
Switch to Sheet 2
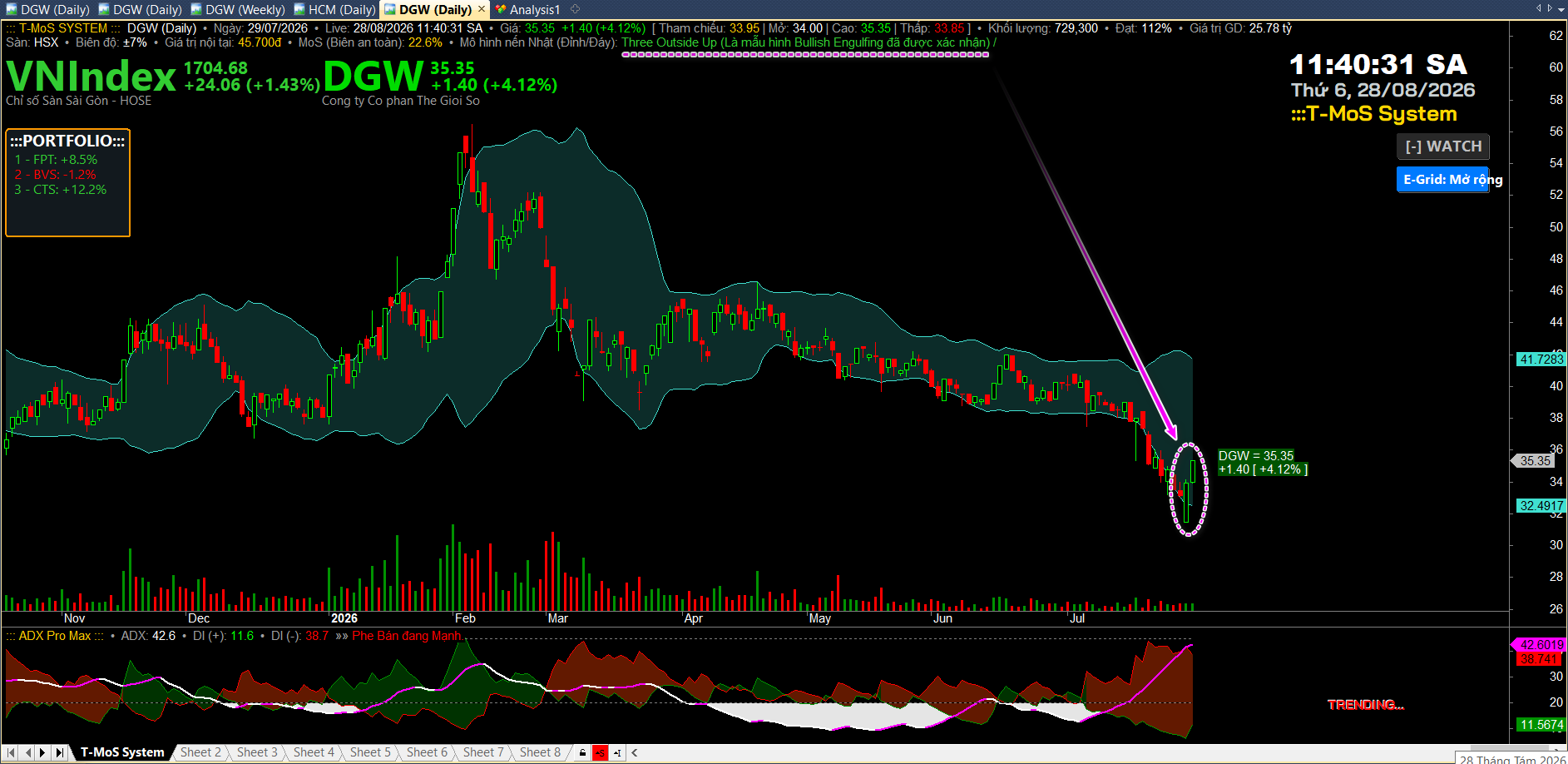(x=200, y=752)
